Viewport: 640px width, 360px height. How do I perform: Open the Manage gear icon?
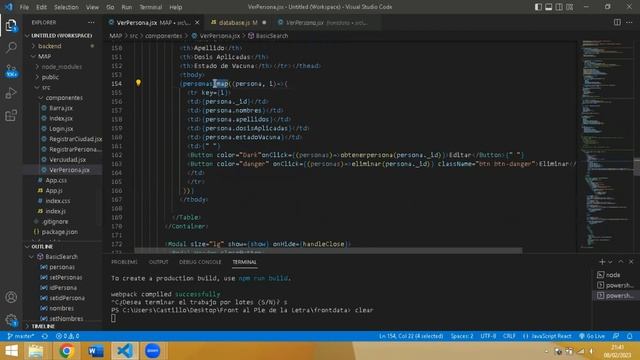click(x=11, y=320)
